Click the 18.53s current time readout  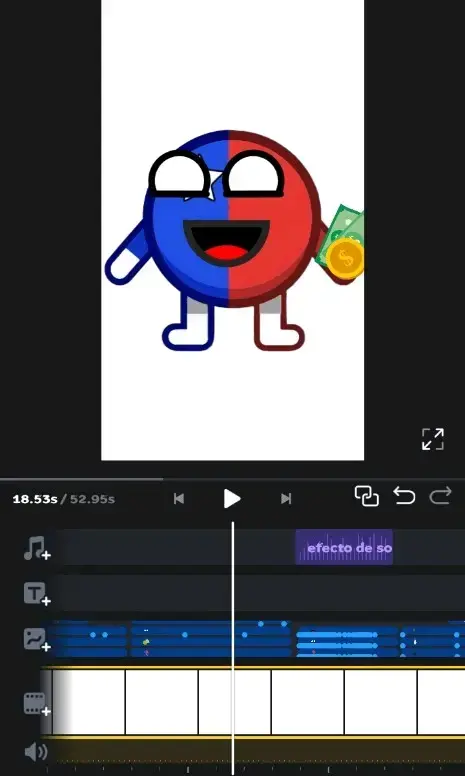(35, 499)
